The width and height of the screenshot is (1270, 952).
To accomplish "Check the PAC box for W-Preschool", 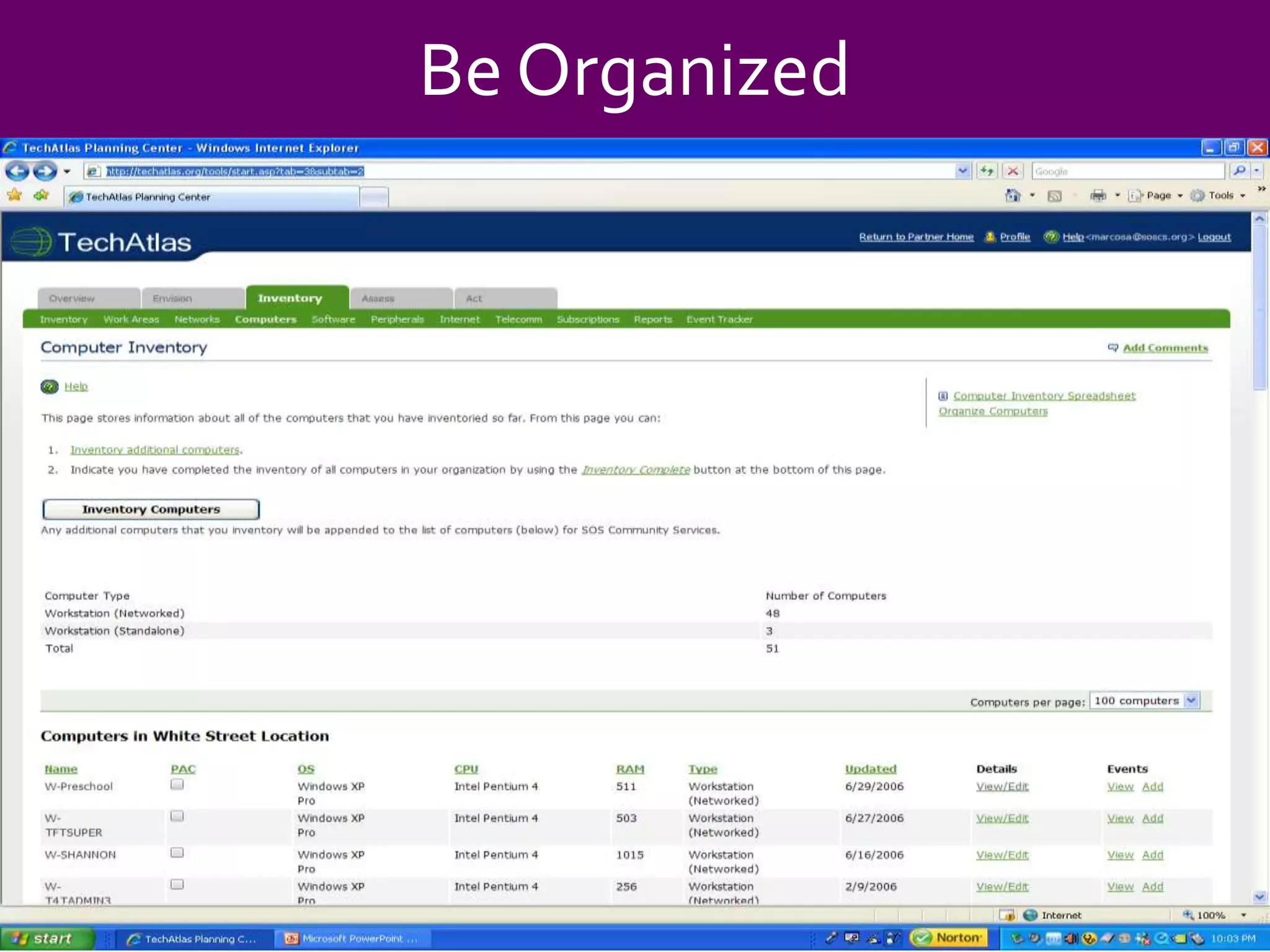I will (177, 785).
